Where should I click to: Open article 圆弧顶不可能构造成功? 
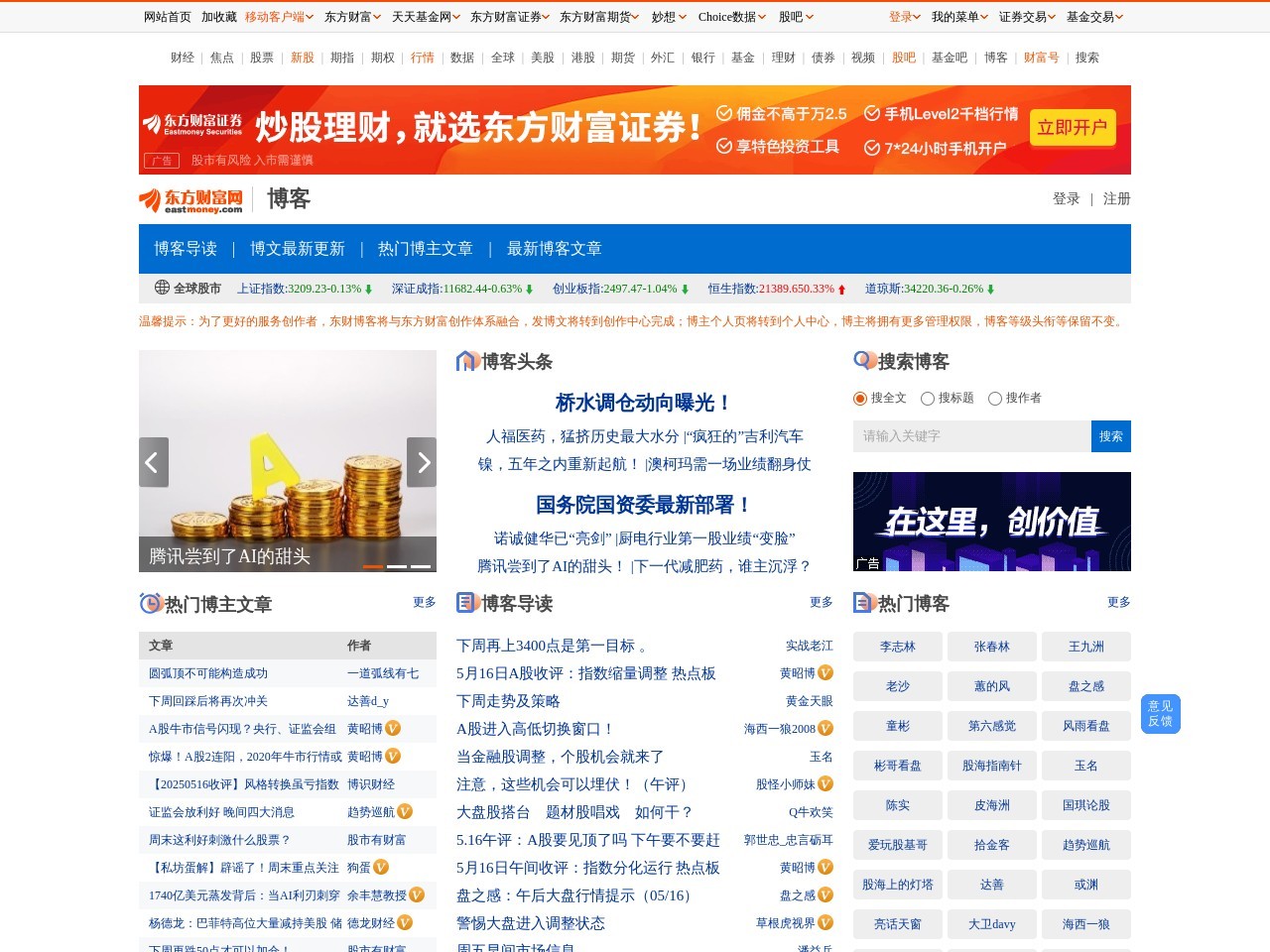[208, 673]
